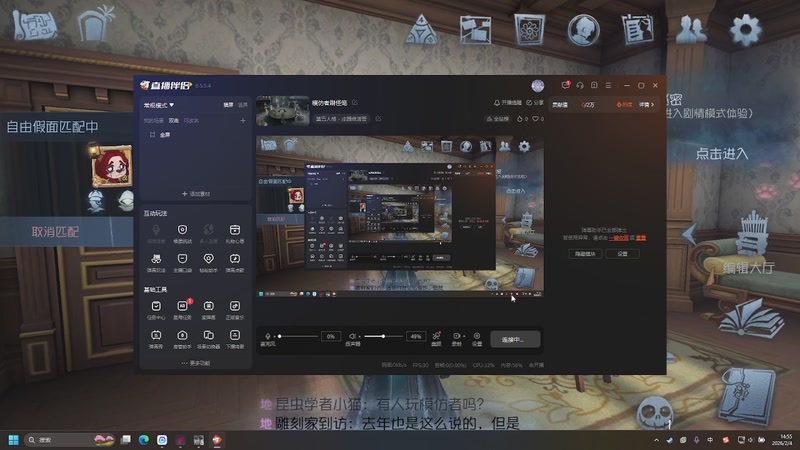Image resolution: width=800 pixels, height=450 pixels.
Task: Click the headset customer service icon
Action: point(580,85)
